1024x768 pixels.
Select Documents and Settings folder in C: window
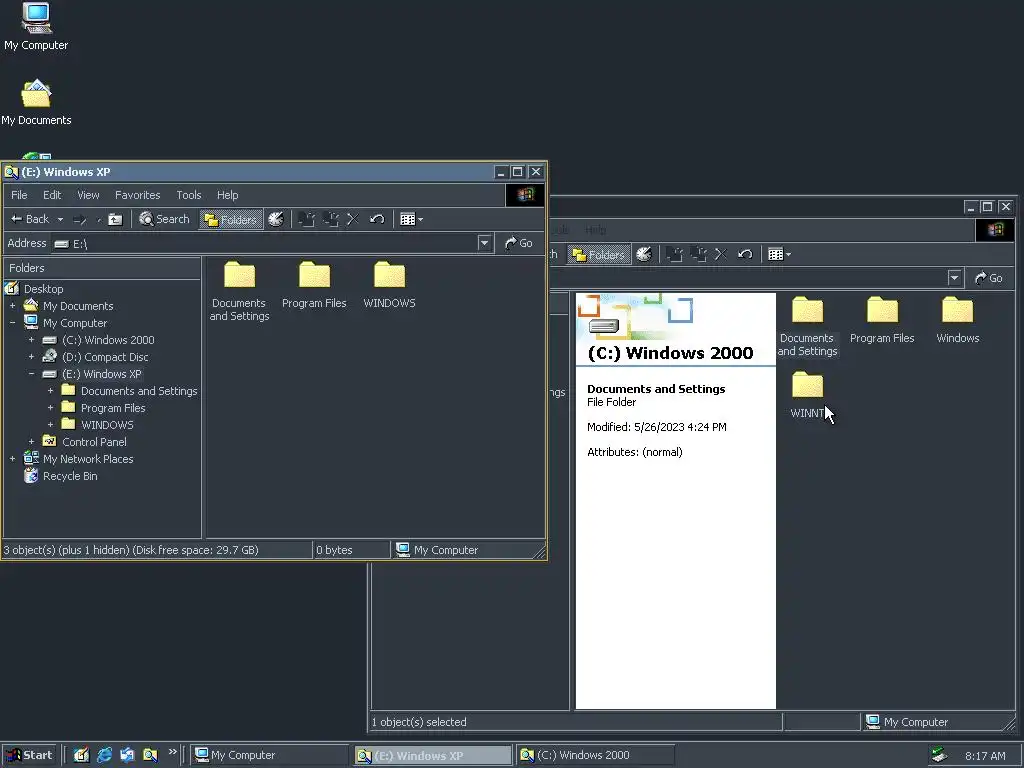807,326
